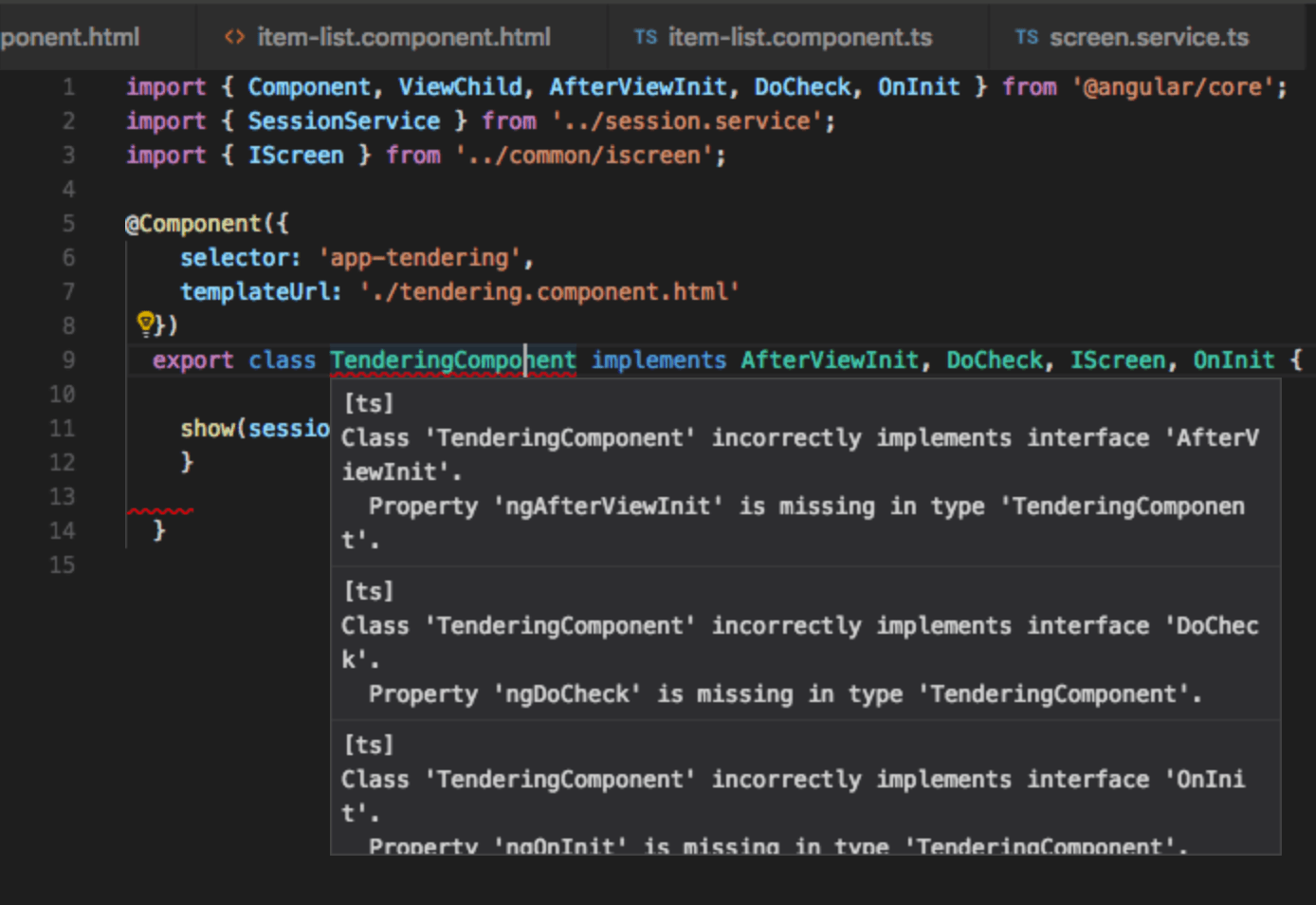The image size is (1316, 905).
Task: Switch to item-list.component.html tab
Action: (405, 37)
